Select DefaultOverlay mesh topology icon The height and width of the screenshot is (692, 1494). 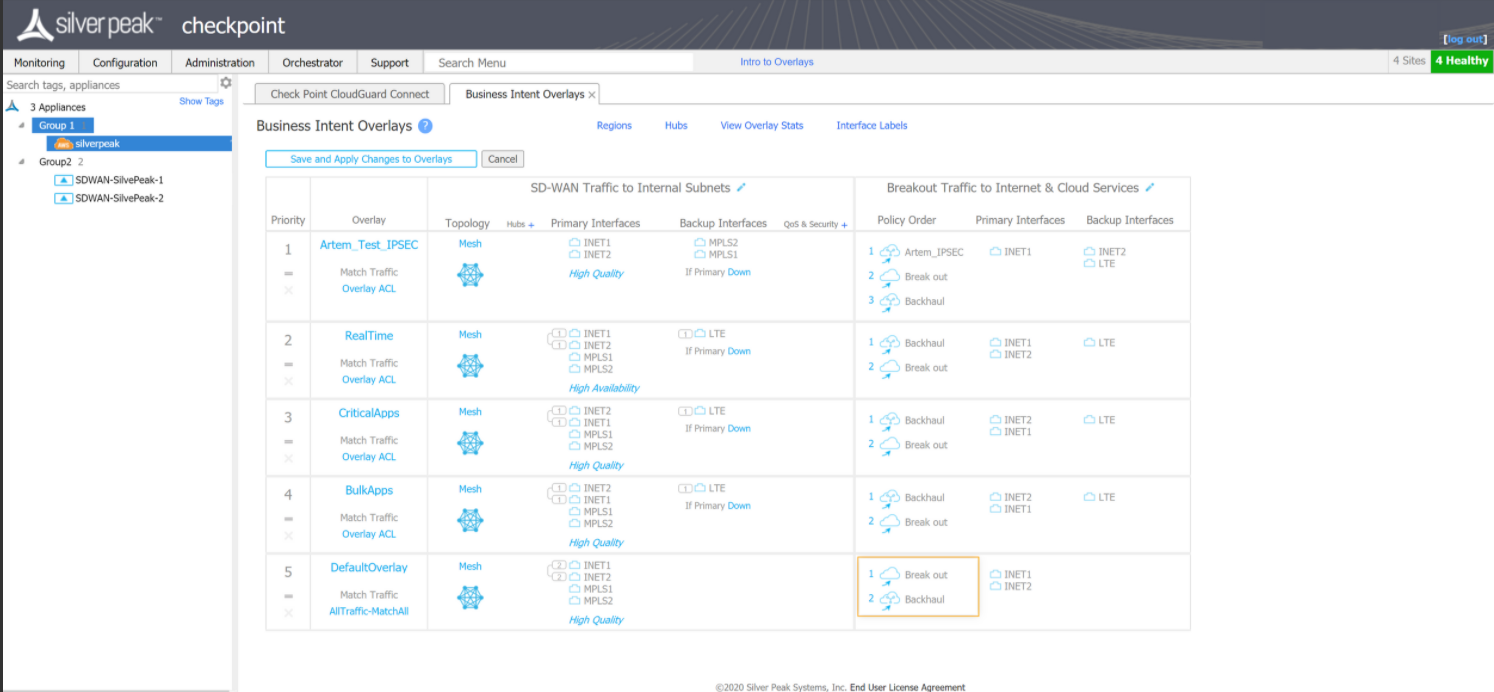click(470, 597)
